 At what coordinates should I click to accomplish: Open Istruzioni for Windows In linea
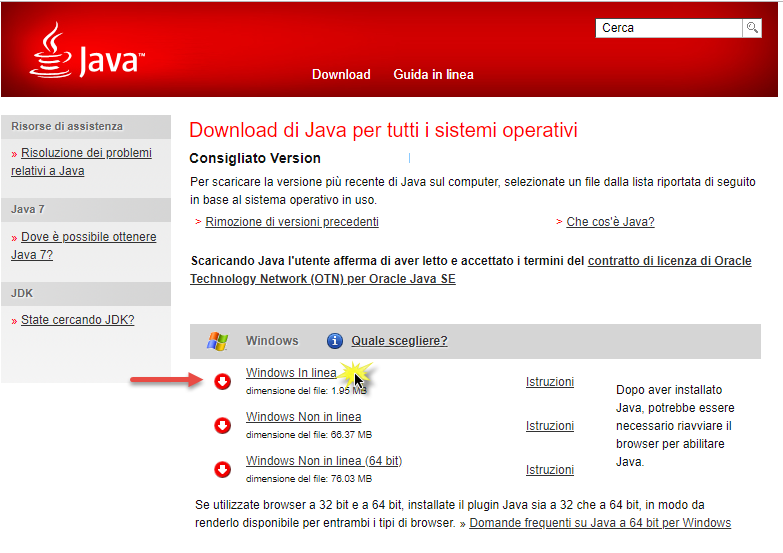coord(550,382)
